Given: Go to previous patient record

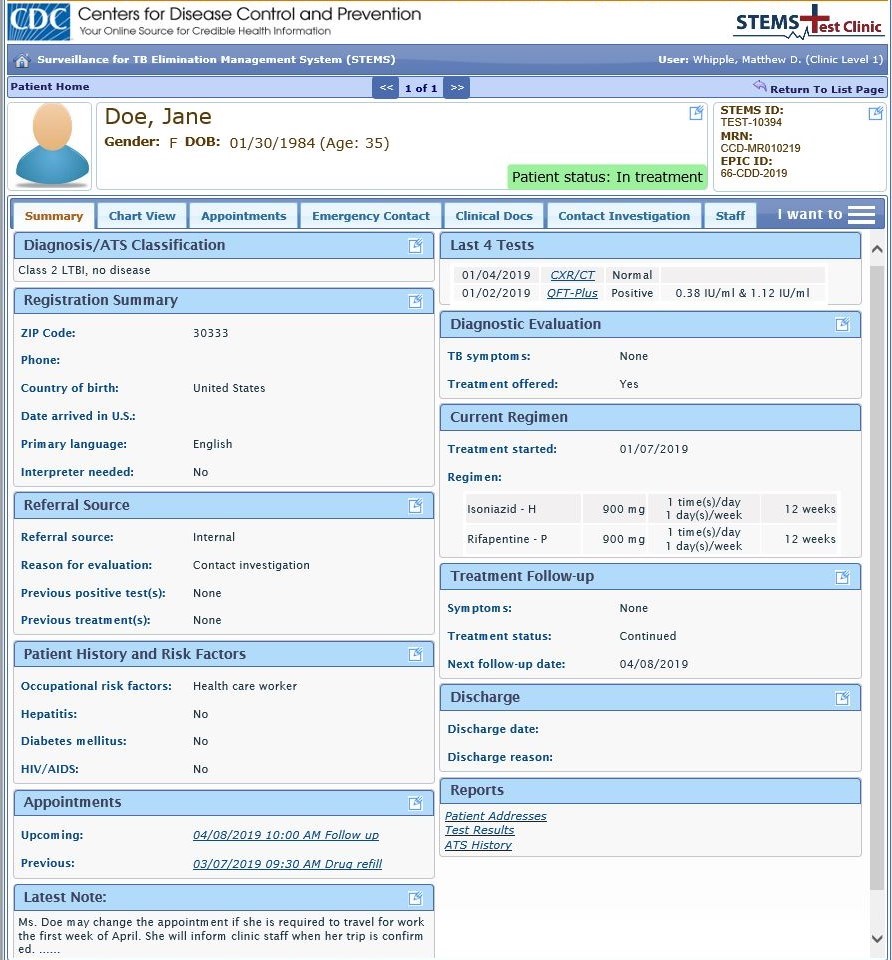Looking at the screenshot, I should point(386,88).
